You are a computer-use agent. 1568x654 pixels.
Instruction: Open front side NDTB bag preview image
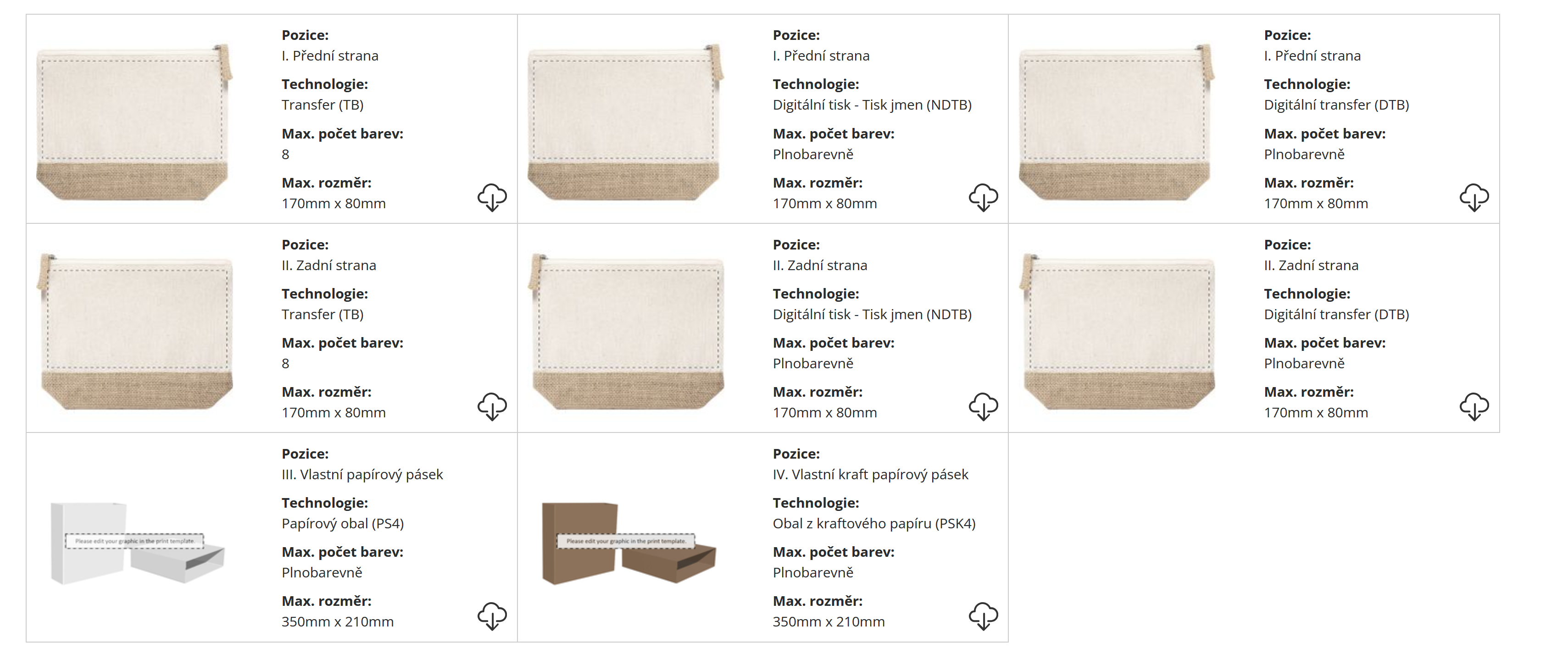625,122
